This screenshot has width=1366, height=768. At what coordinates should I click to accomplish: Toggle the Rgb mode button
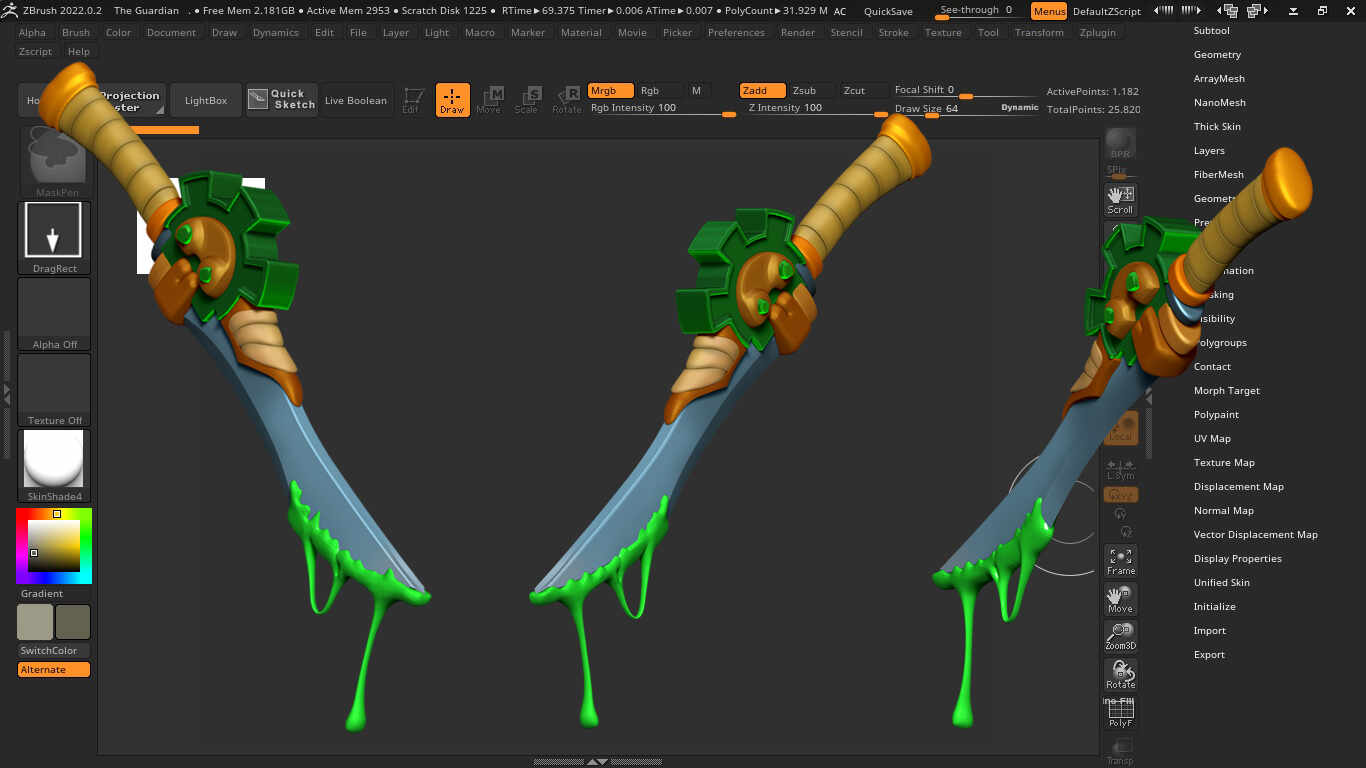pos(659,90)
